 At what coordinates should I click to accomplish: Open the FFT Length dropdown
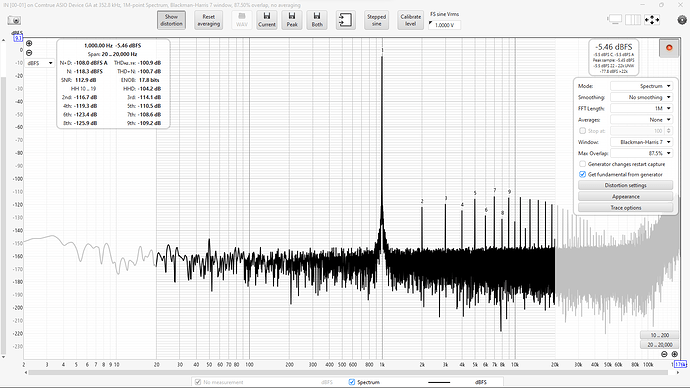[x=641, y=108]
